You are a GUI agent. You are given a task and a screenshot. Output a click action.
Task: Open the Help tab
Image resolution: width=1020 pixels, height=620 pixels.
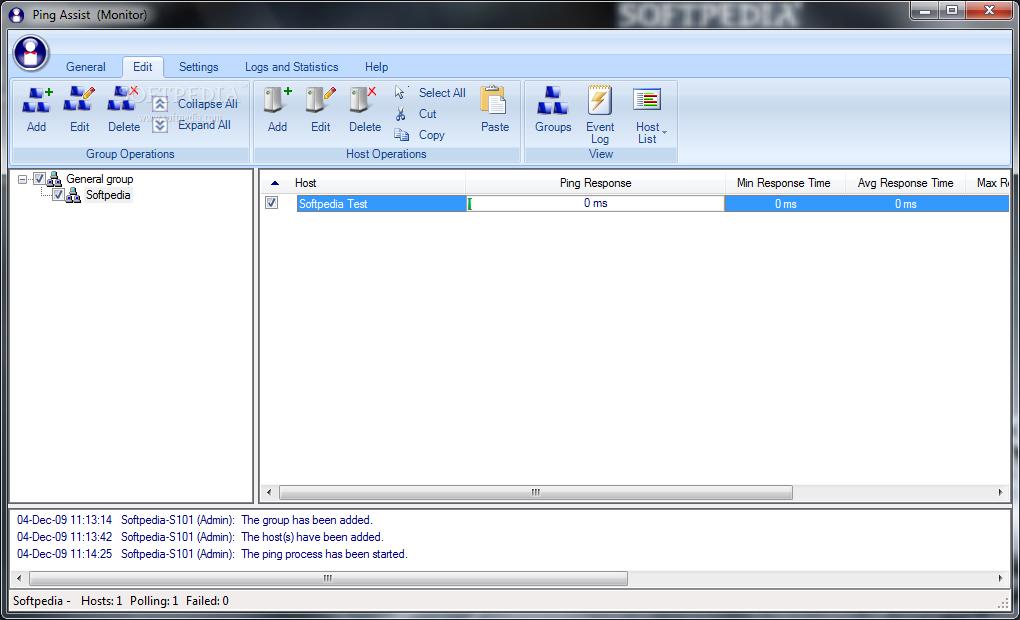(x=376, y=67)
